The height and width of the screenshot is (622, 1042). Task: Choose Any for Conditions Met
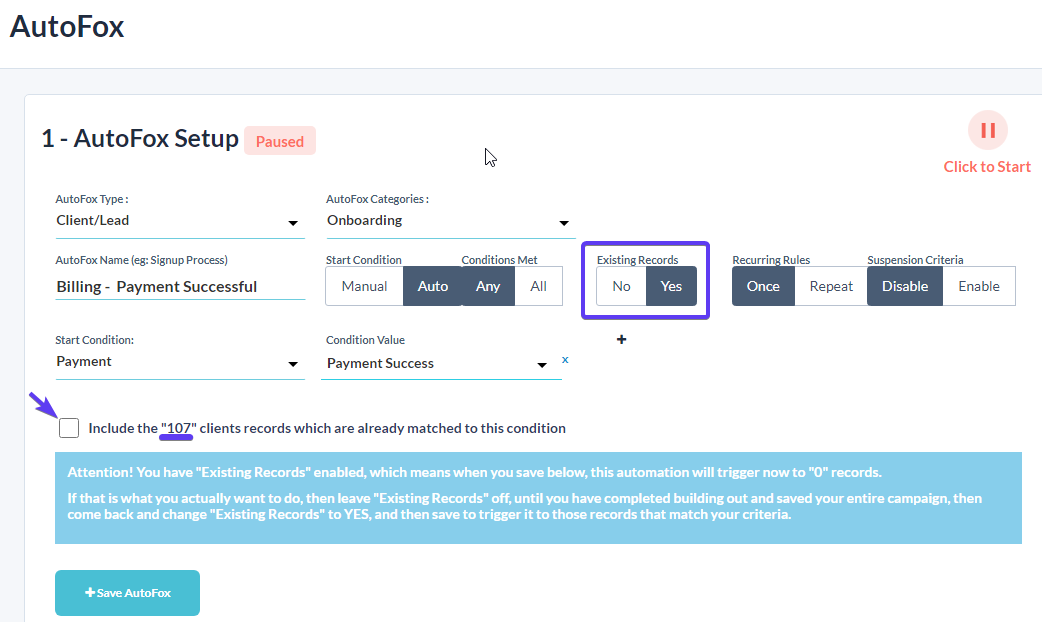pos(488,286)
